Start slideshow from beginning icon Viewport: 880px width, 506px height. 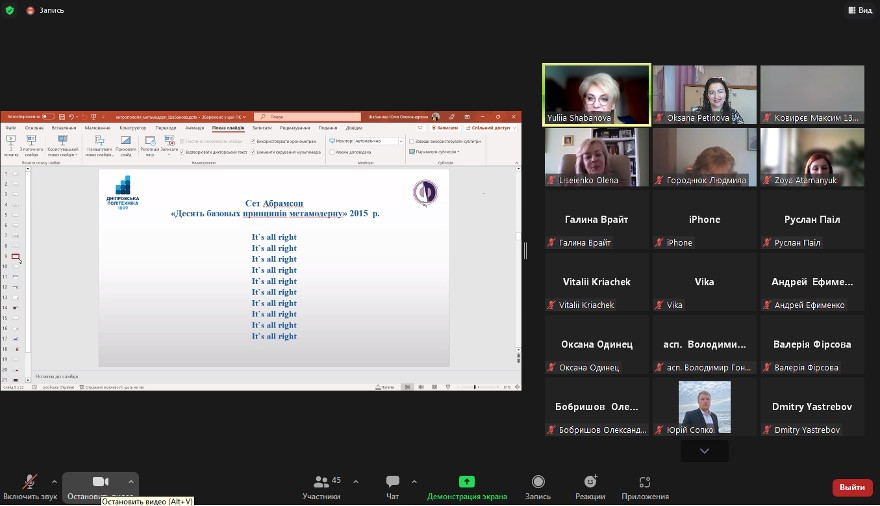click(11, 145)
